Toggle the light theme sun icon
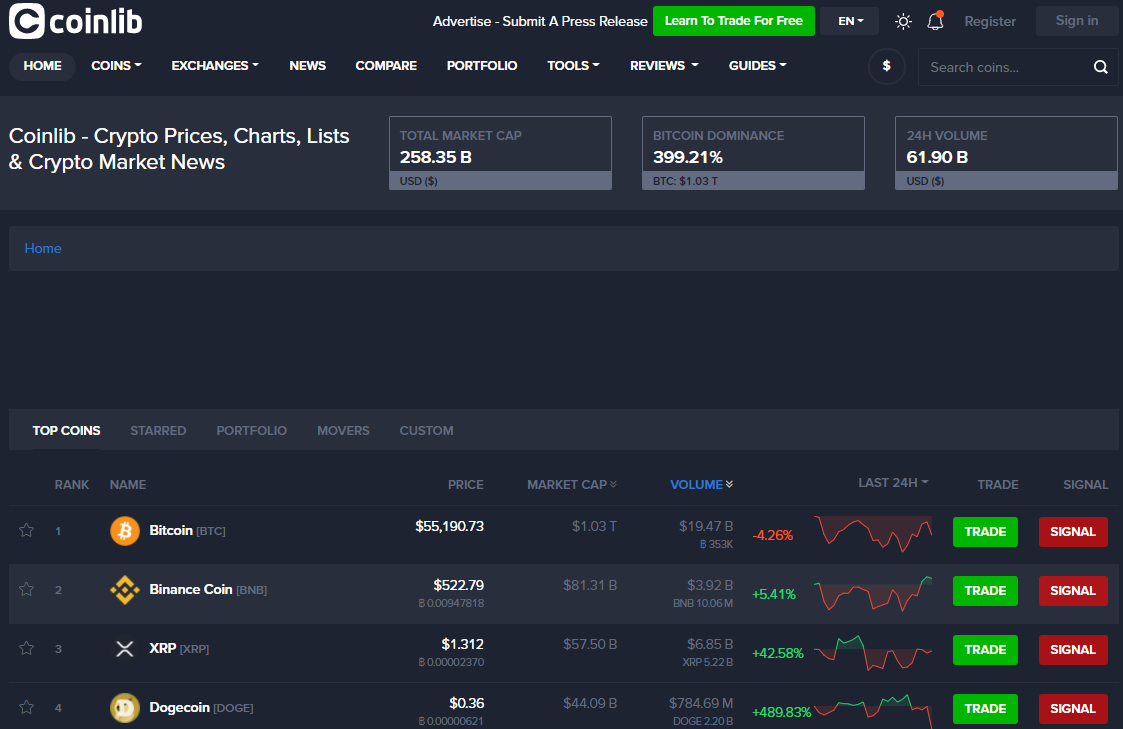This screenshot has width=1123, height=729. coord(903,21)
